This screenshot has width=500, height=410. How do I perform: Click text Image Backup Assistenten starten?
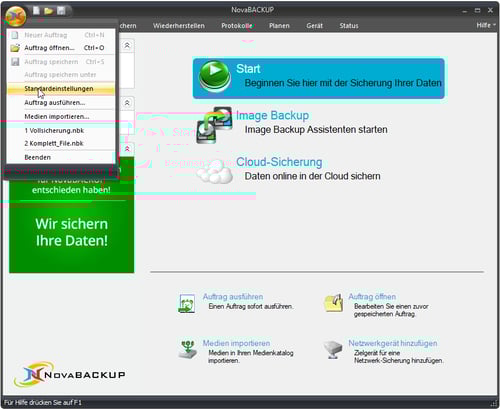click(316, 130)
